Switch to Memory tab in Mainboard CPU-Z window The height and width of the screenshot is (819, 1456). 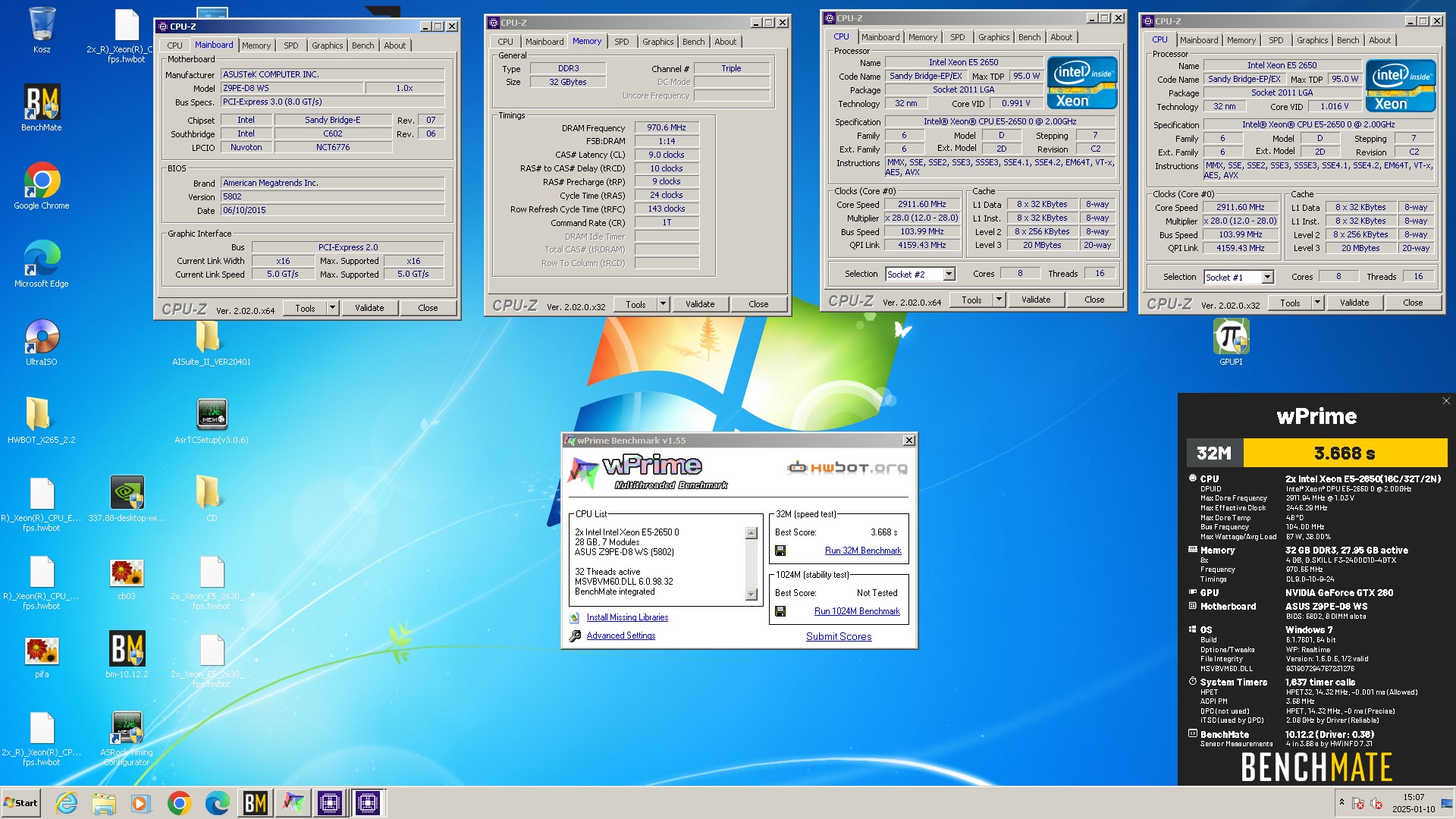(x=256, y=45)
